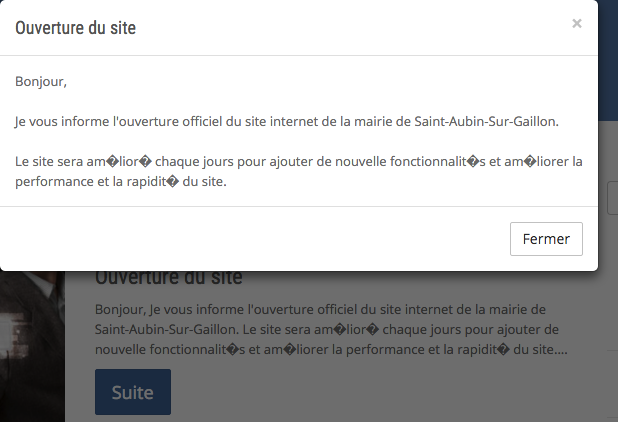The image size is (618, 422).
Task: Click the dark article thumbnail image on the left
Action: 32,347
